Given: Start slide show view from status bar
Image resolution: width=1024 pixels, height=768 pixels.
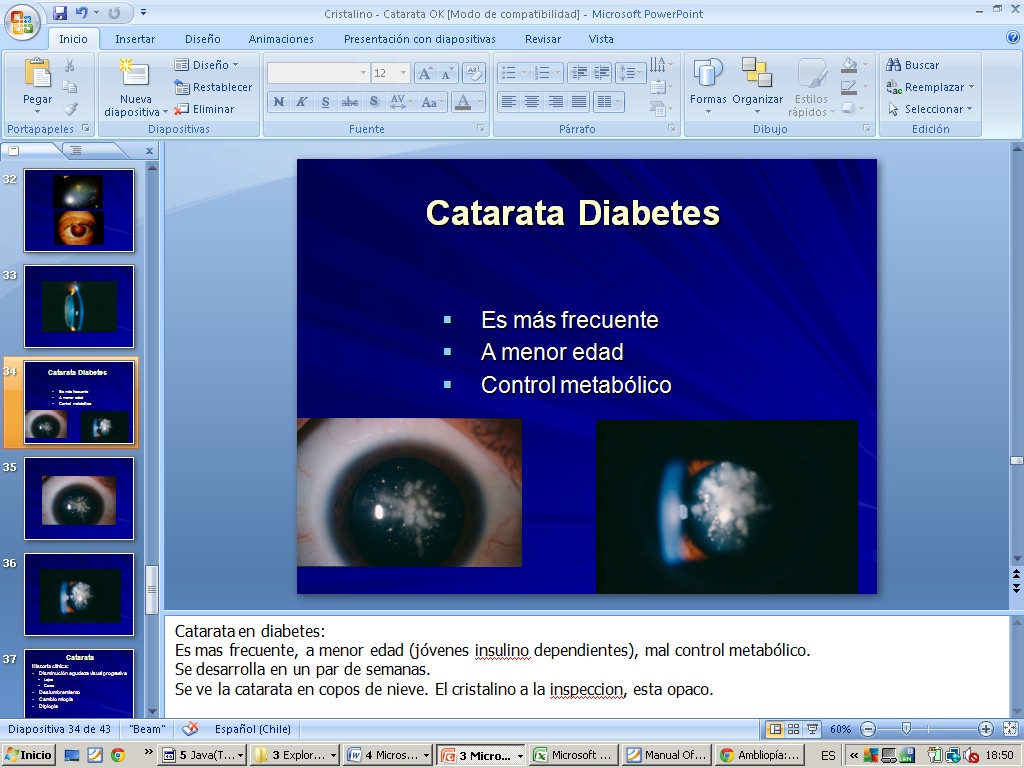Looking at the screenshot, I should 812,729.
